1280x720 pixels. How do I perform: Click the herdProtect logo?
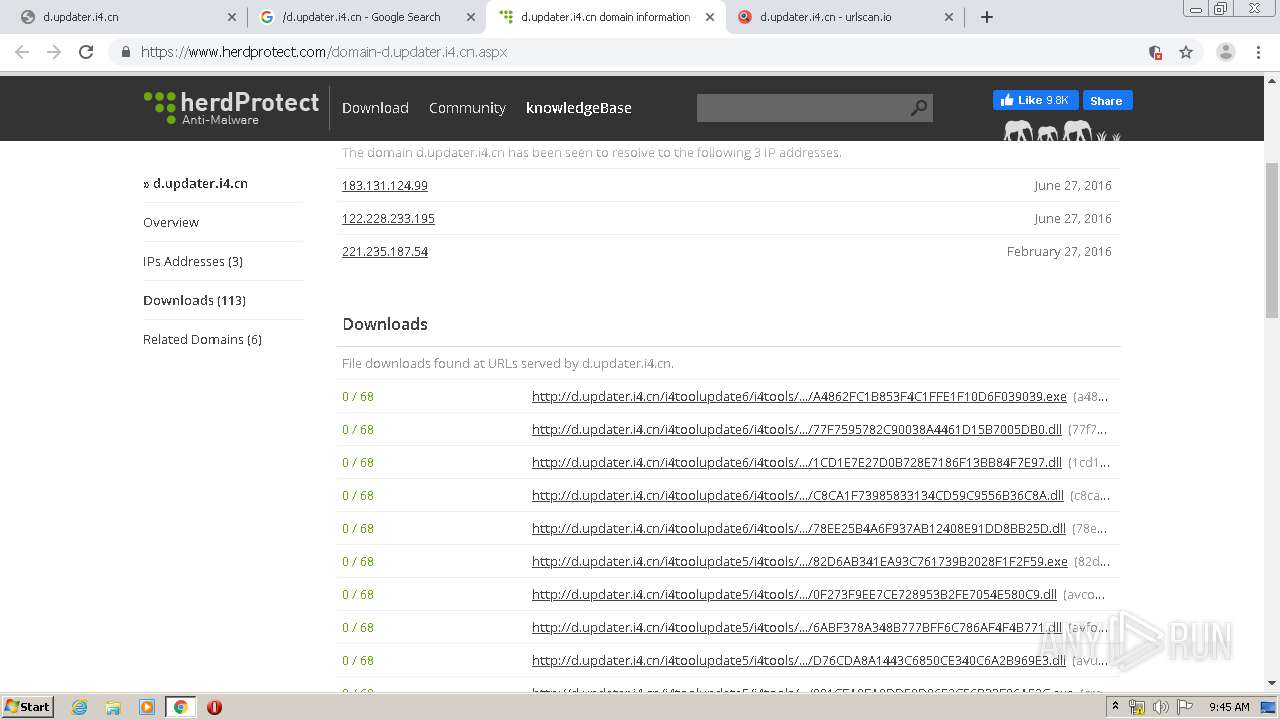[x=231, y=107]
